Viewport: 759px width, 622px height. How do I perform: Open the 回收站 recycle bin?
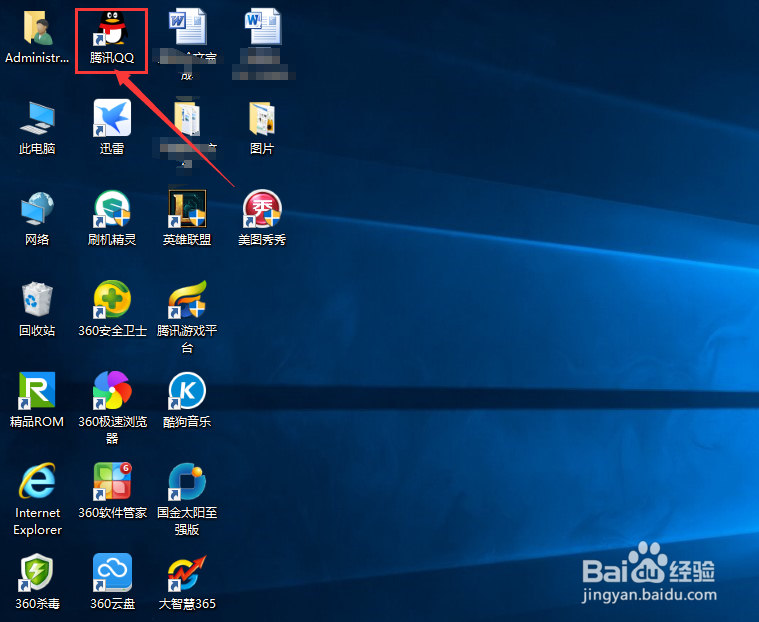37,299
